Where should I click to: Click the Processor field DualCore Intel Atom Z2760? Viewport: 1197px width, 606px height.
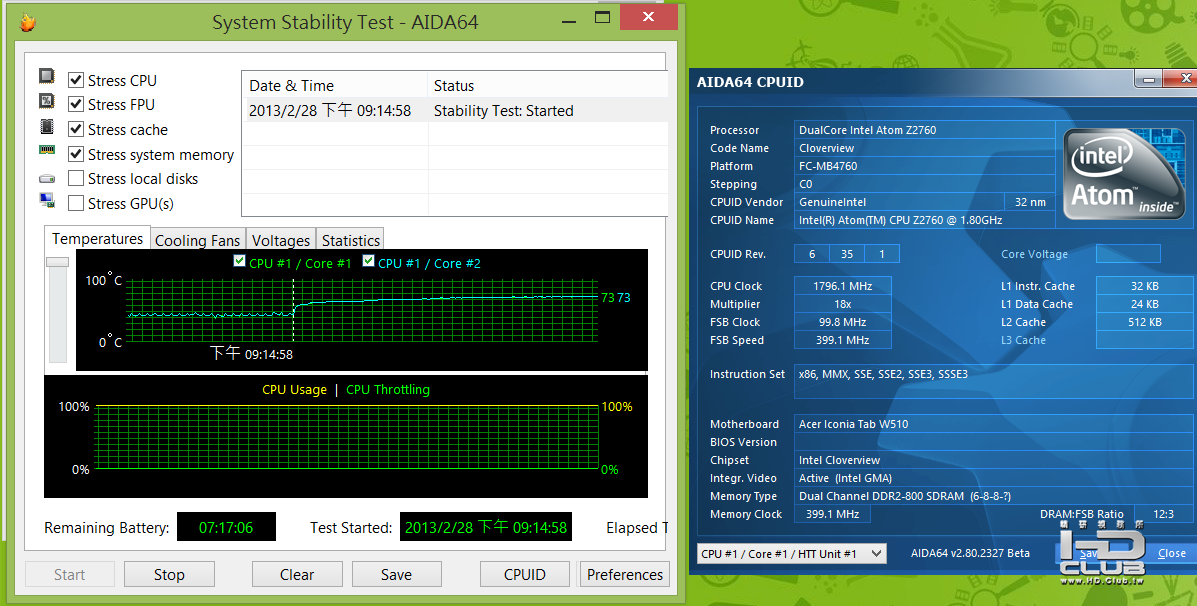pyautogui.click(x=924, y=130)
